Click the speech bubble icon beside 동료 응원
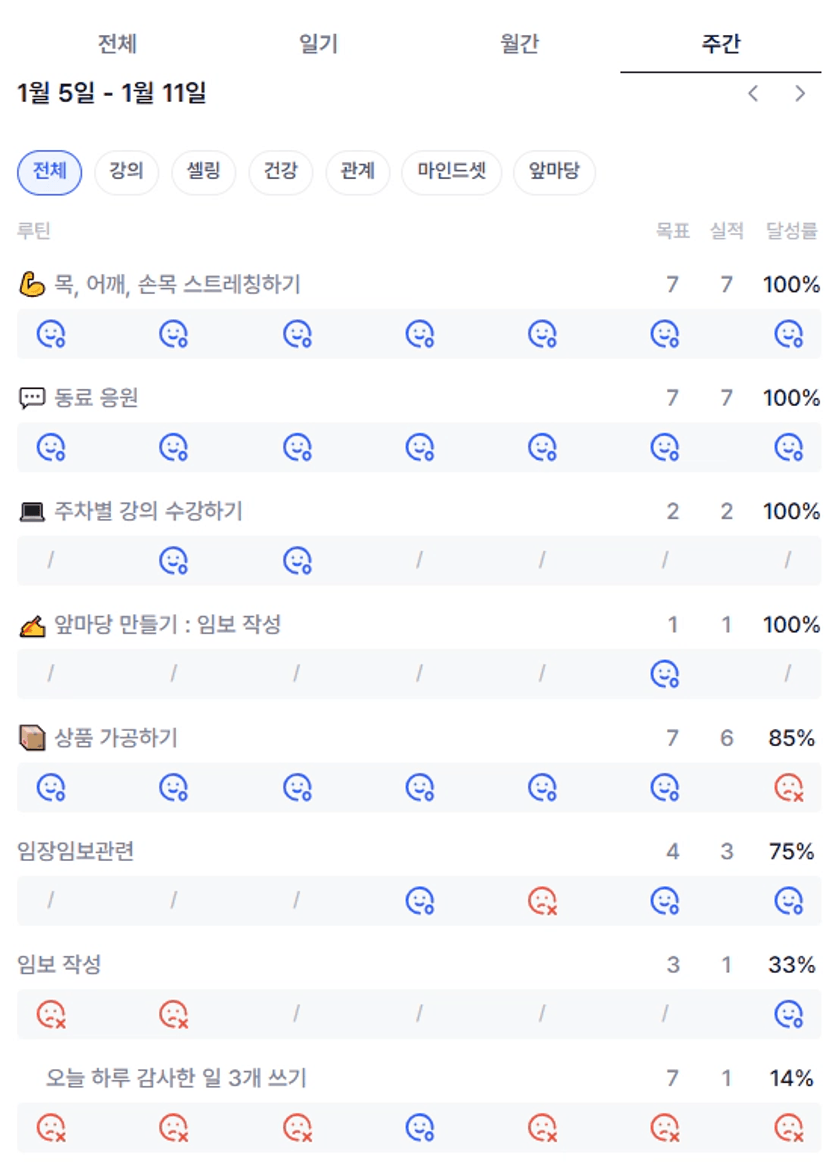This screenshot has height=1170, width=827. [32, 398]
